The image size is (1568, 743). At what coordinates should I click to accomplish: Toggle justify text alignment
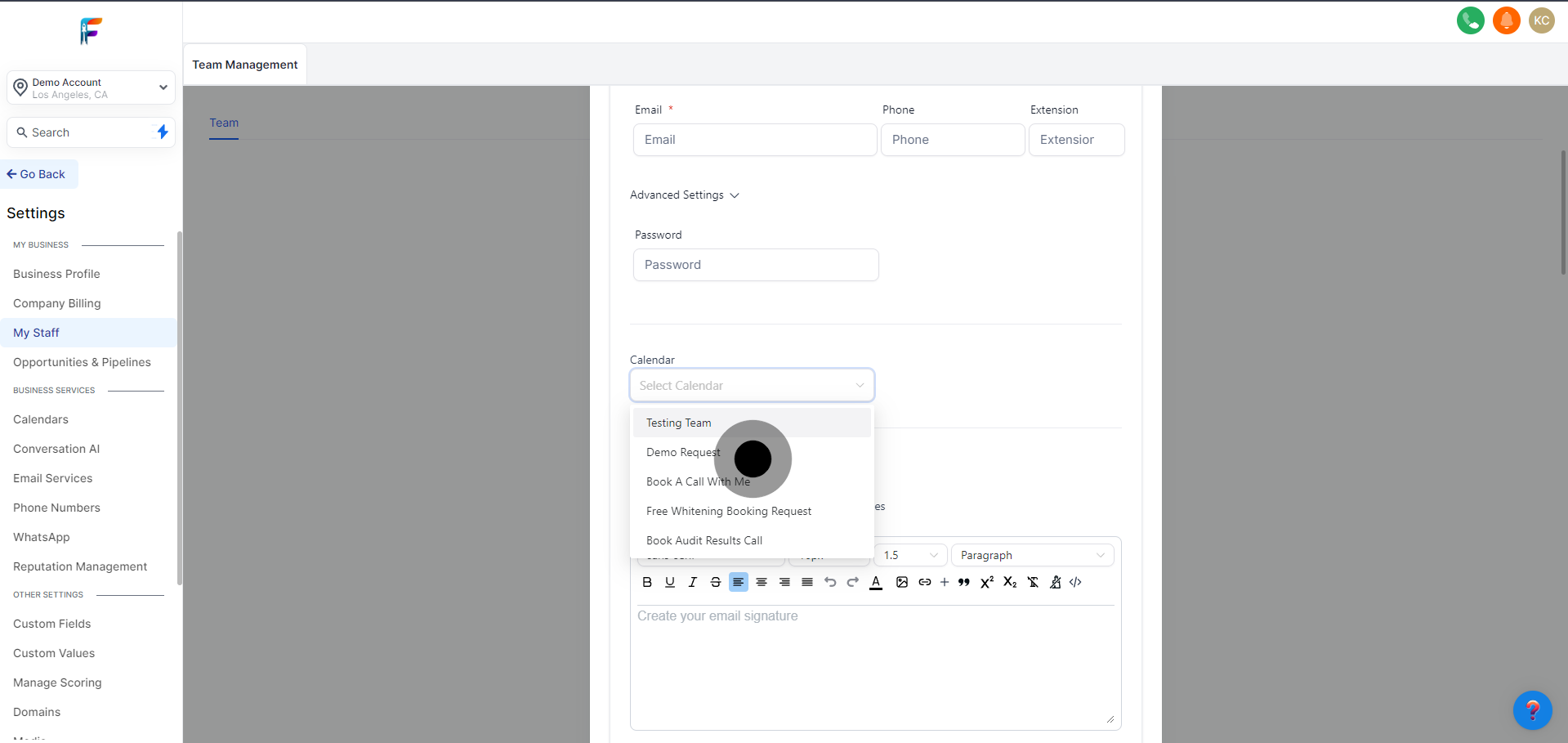[807, 582]
